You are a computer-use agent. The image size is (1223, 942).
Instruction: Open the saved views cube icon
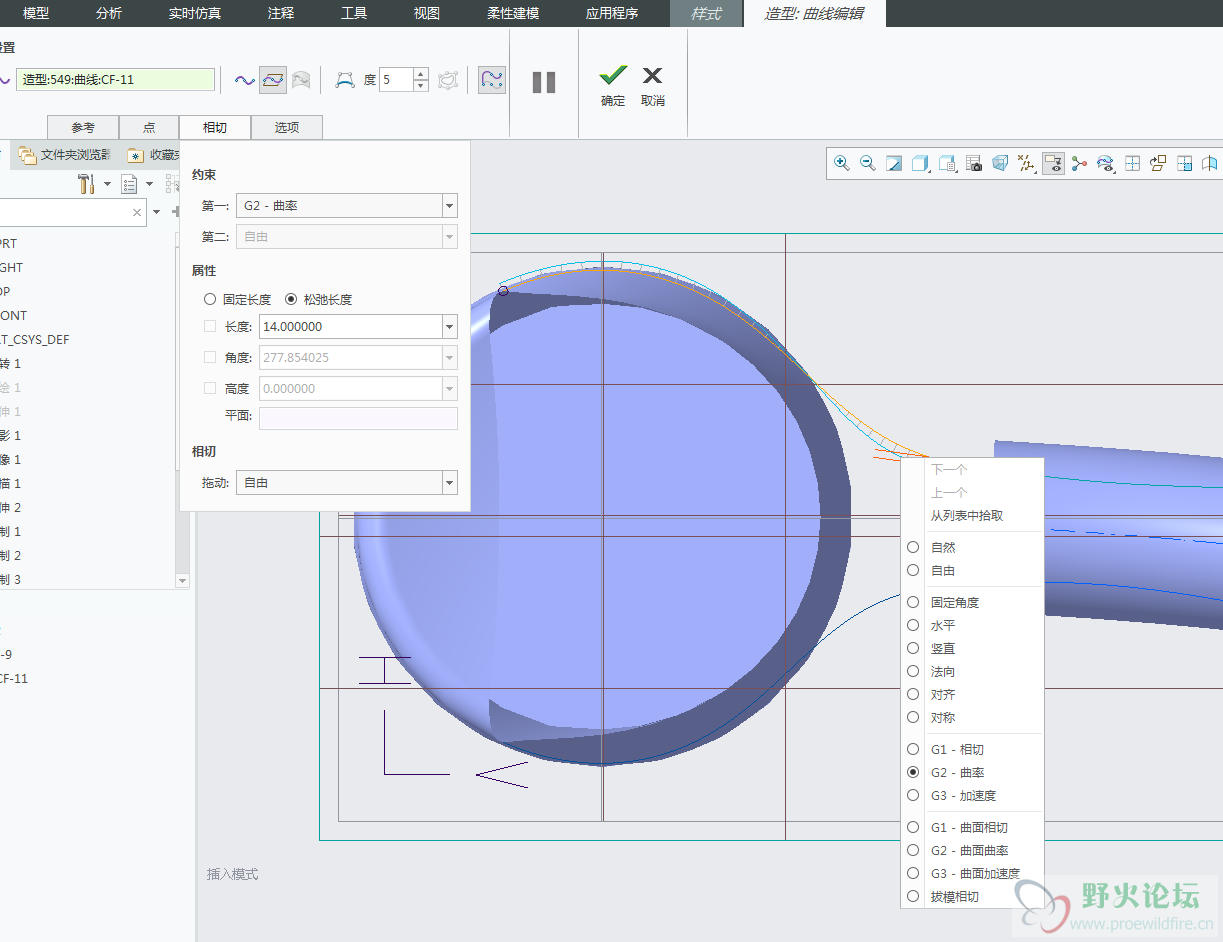(947, 163)
